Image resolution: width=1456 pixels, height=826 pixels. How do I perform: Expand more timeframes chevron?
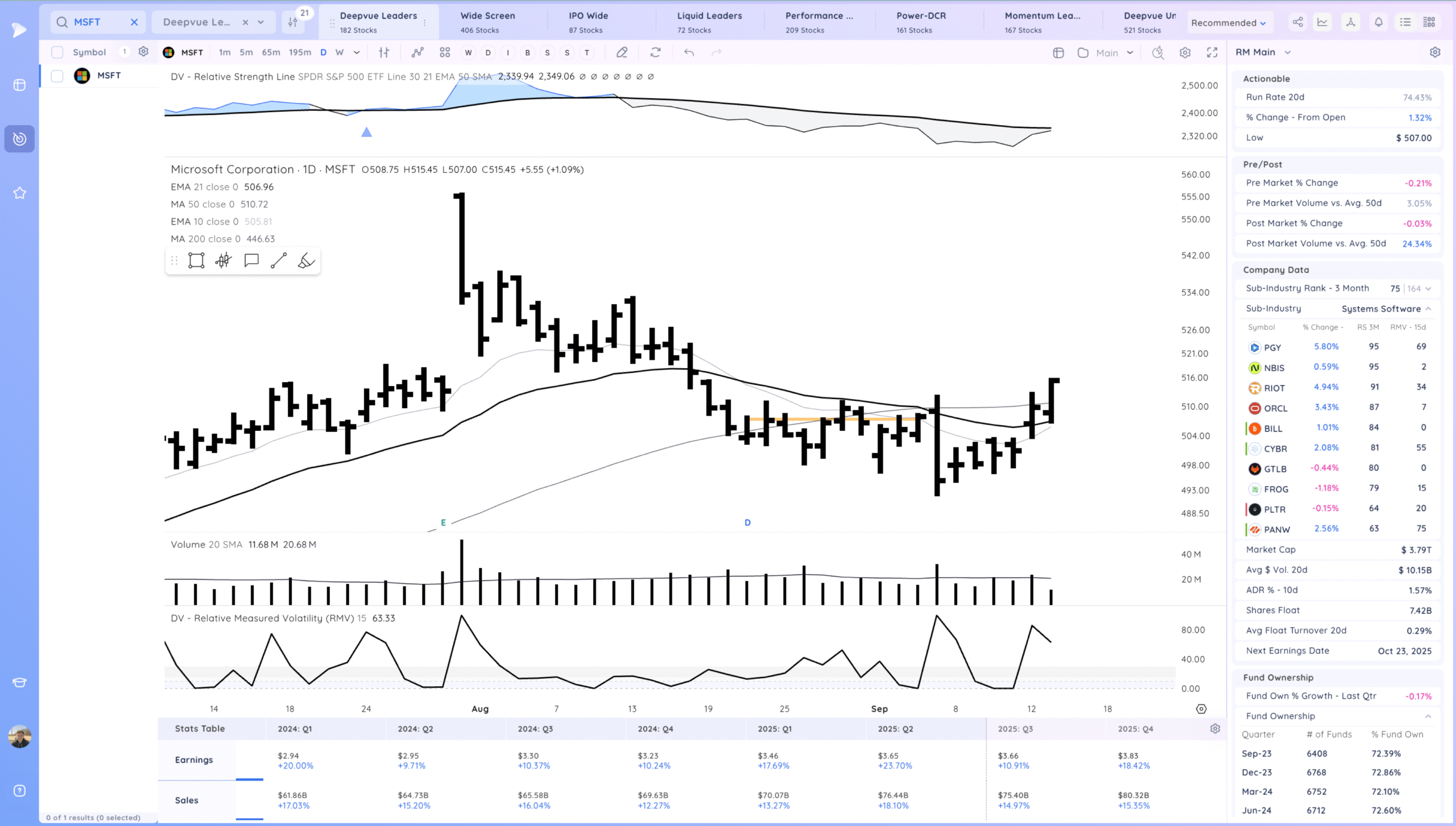pos(357,52)
